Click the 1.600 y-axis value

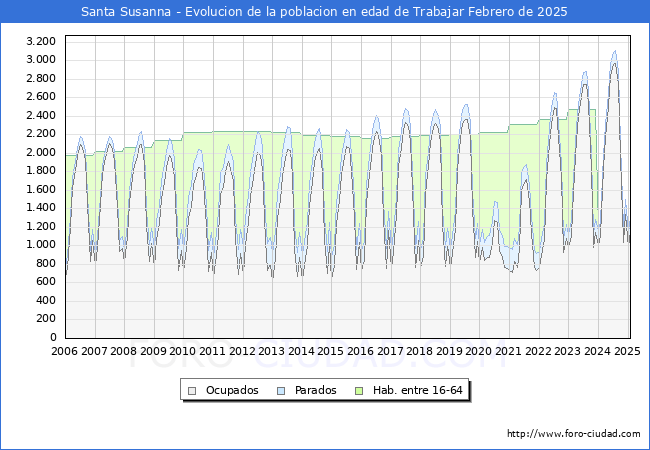(41, 189)
